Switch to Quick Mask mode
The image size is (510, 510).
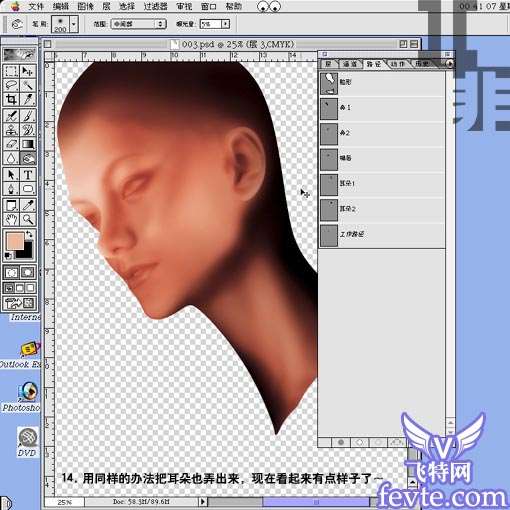28,273
